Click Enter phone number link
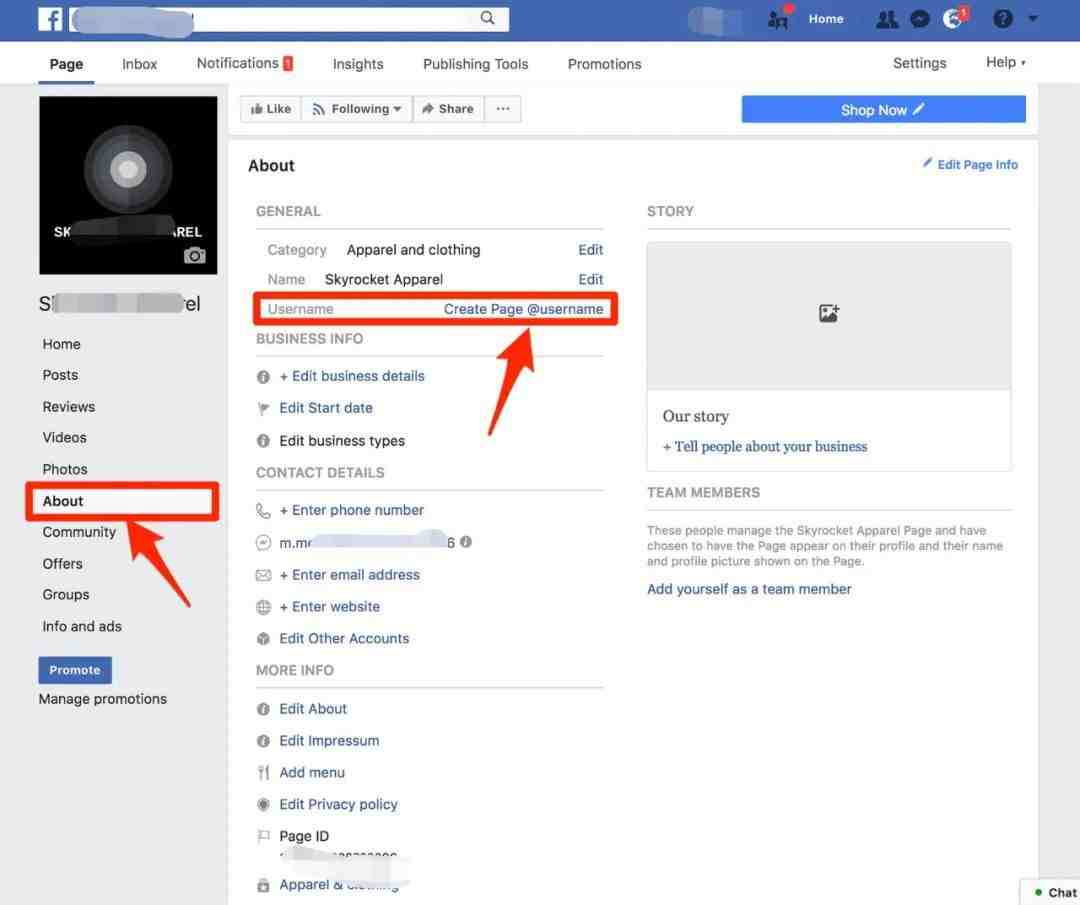Screen dimensions: 1080x905 tap(351, 510)
